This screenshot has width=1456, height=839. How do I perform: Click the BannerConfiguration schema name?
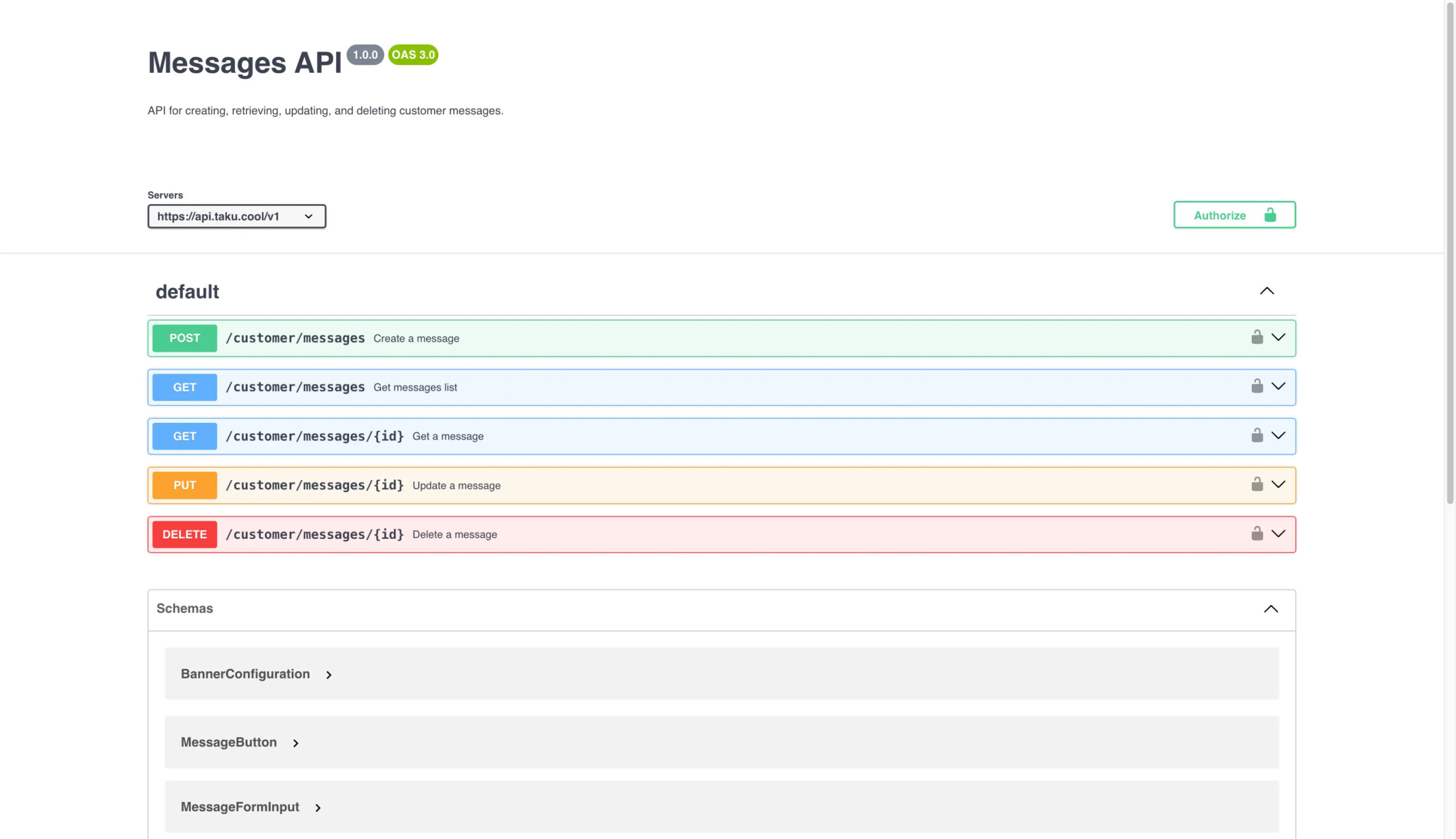point(245,674)
